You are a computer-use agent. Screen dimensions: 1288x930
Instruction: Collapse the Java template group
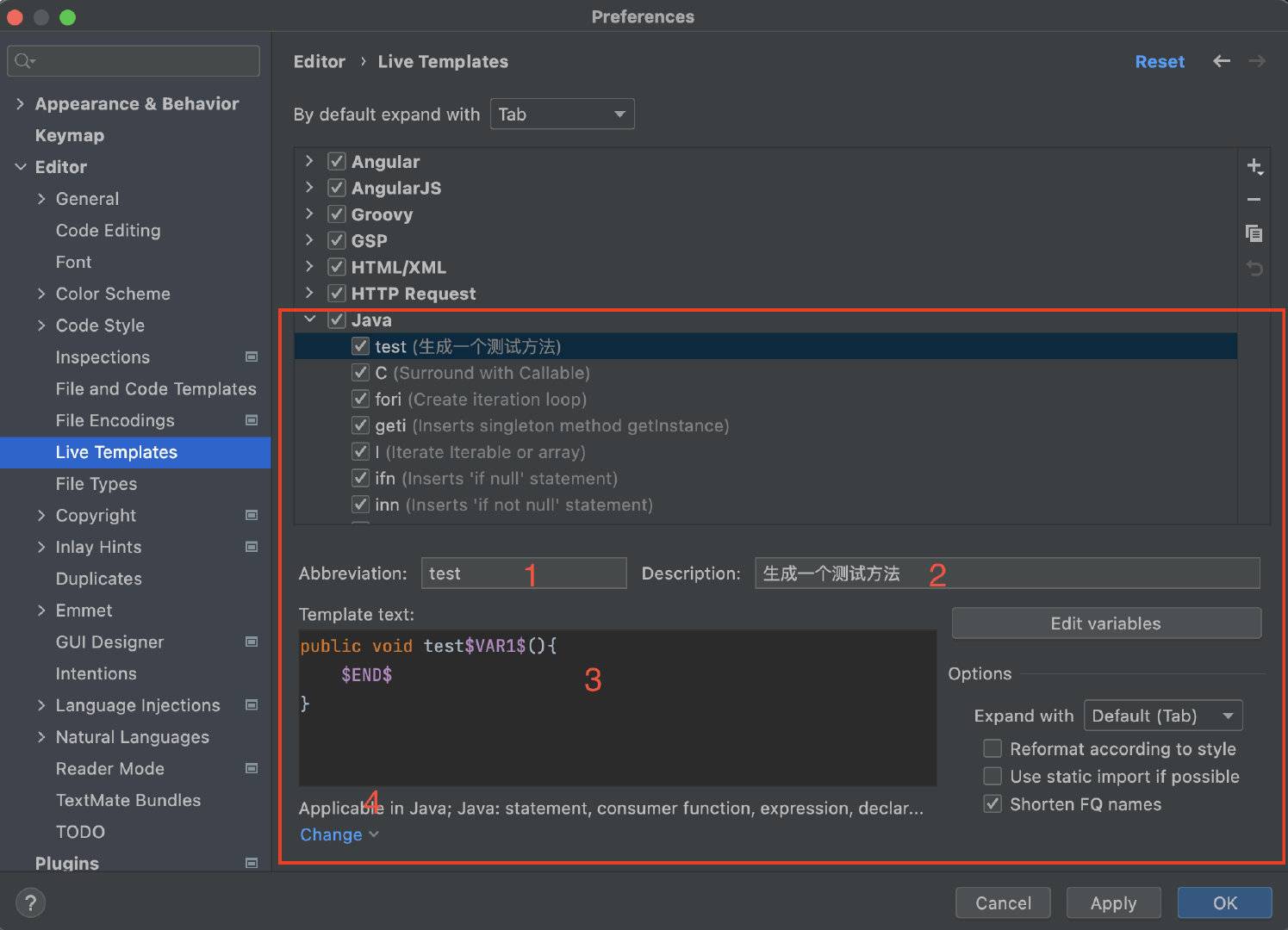point(309,319)
